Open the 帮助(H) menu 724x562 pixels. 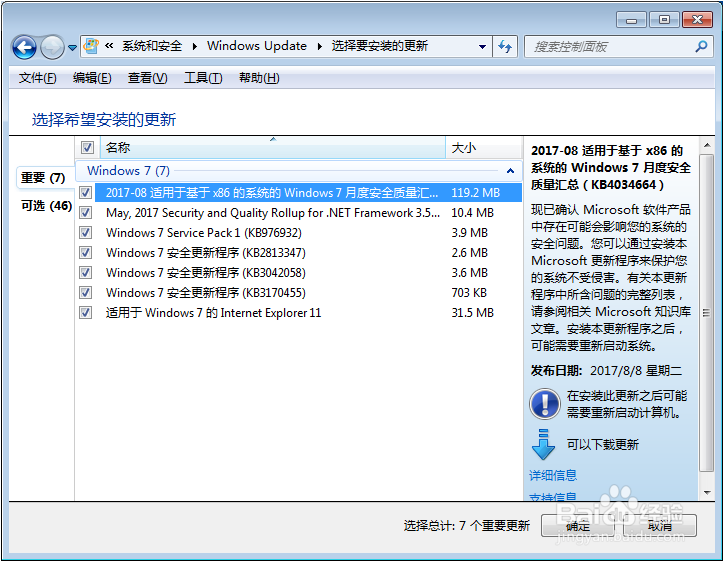tap(259, 78)
